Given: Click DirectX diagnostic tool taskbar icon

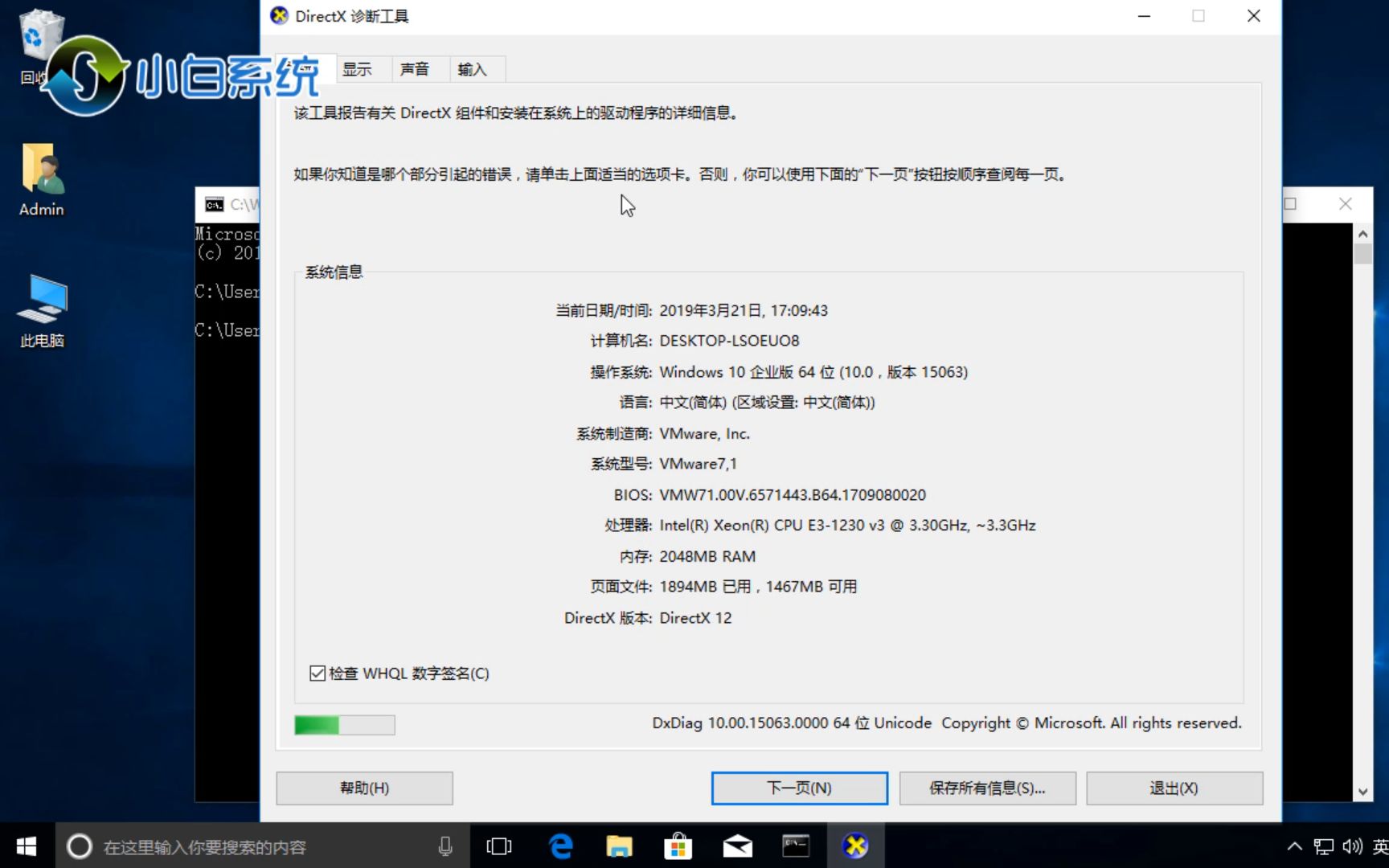Looking at the screenshot, I should pyautogui.click(x=855, y=846).
